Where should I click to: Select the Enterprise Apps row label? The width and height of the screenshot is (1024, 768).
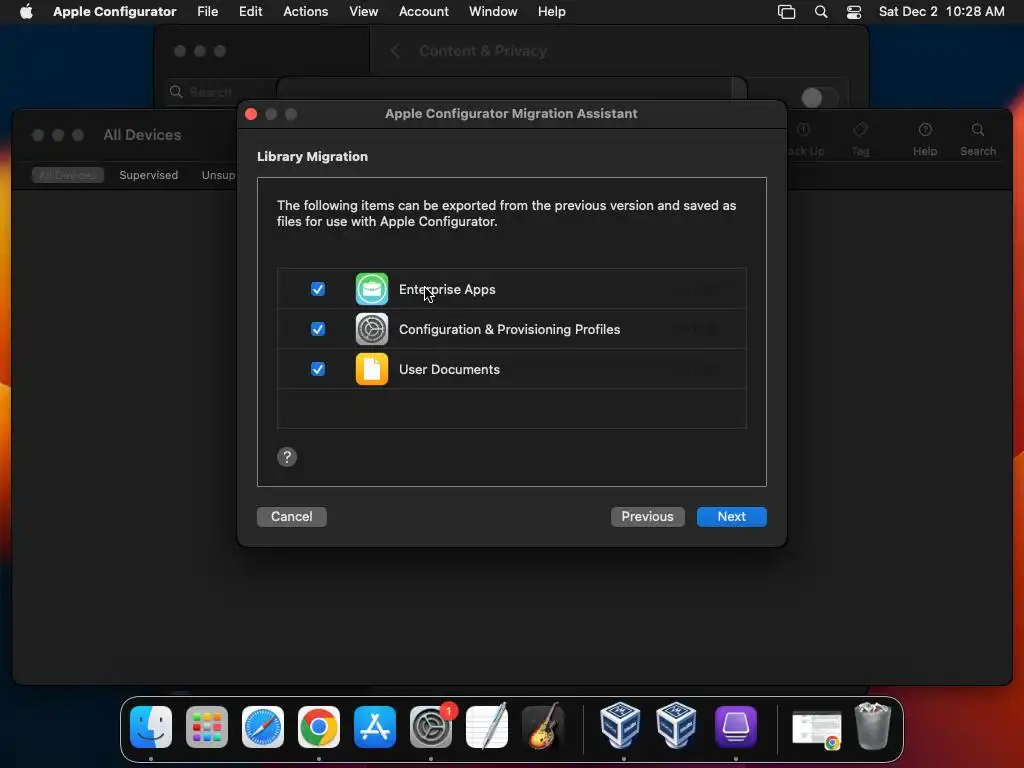tap(447, 289)
